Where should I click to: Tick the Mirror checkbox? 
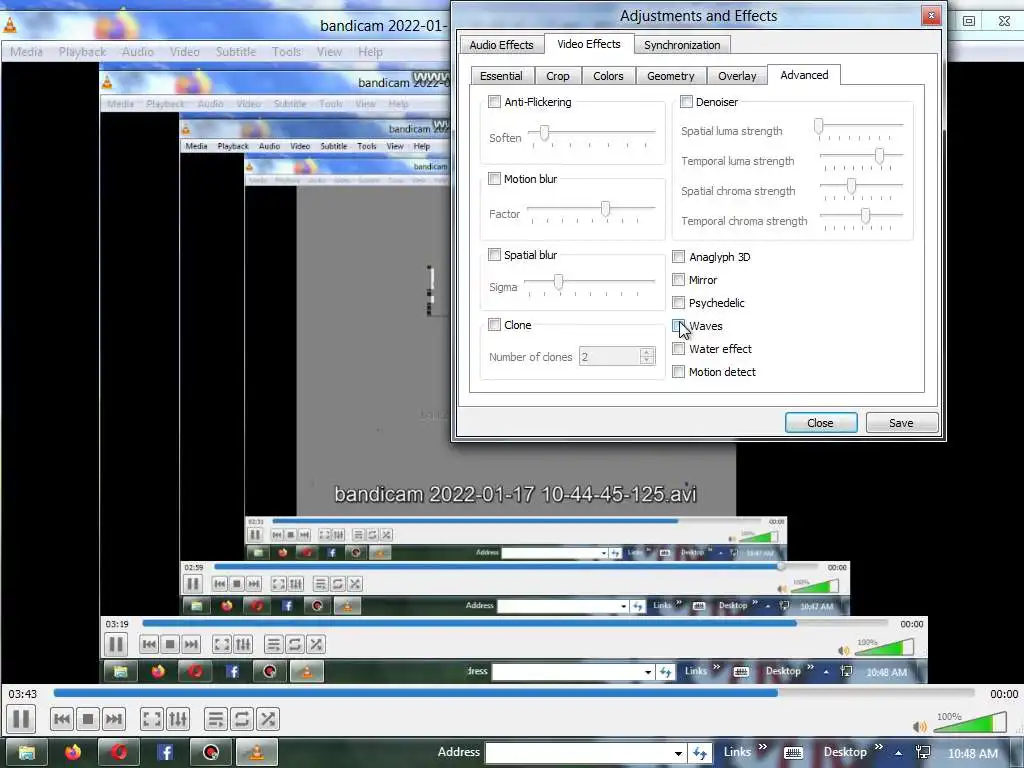(679, 280)
